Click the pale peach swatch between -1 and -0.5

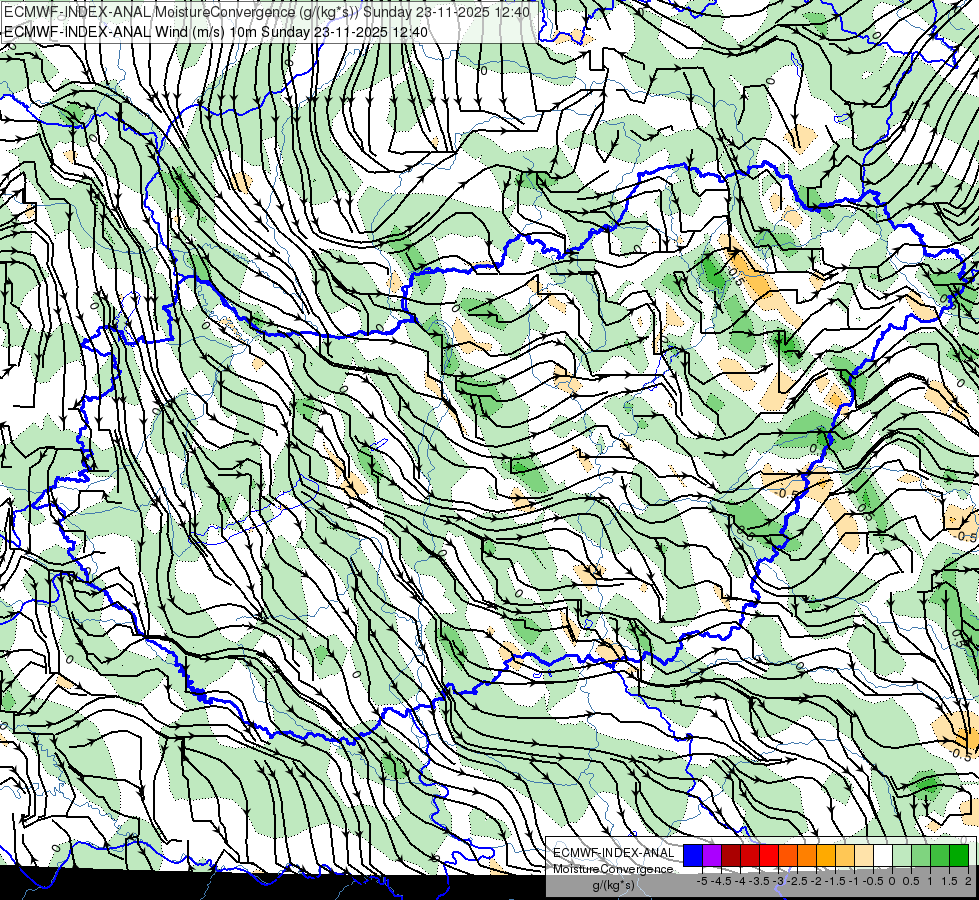point(864,856)
